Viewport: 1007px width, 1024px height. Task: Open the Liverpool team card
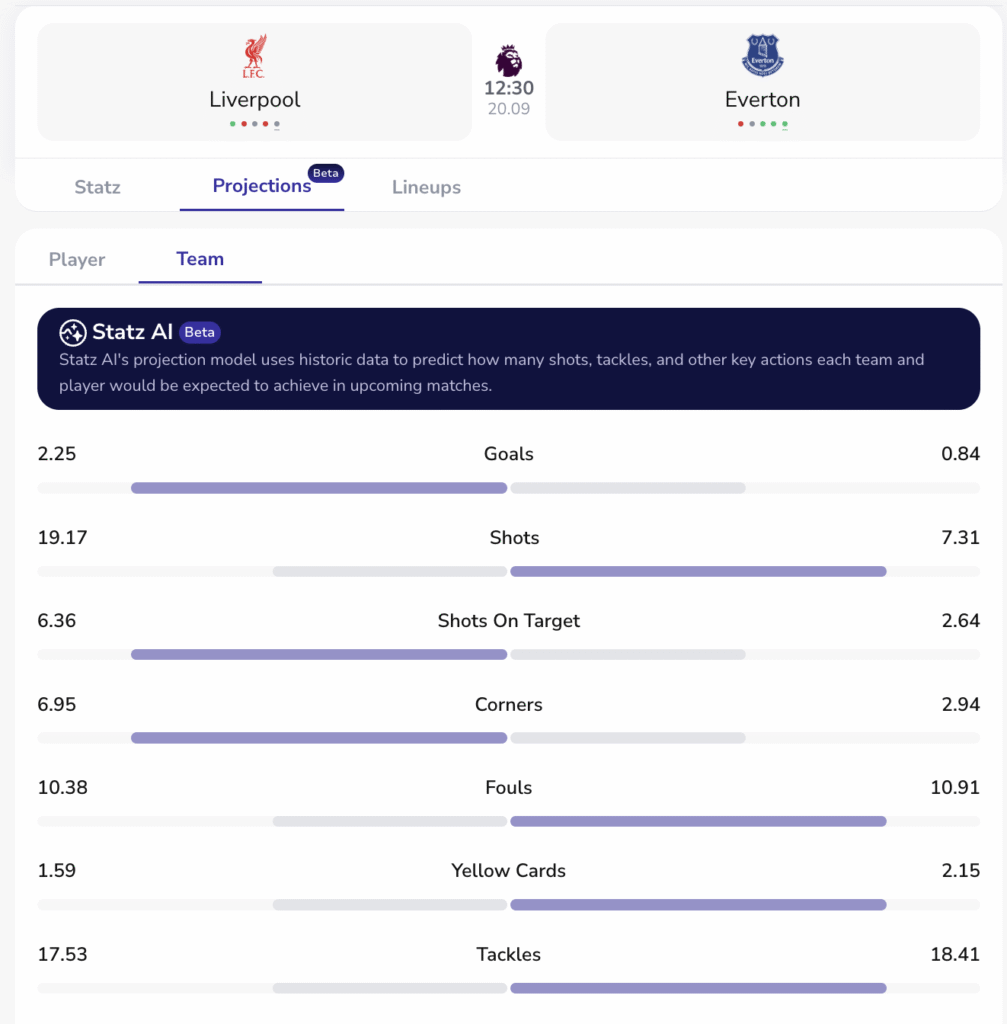tap(254, 82)
